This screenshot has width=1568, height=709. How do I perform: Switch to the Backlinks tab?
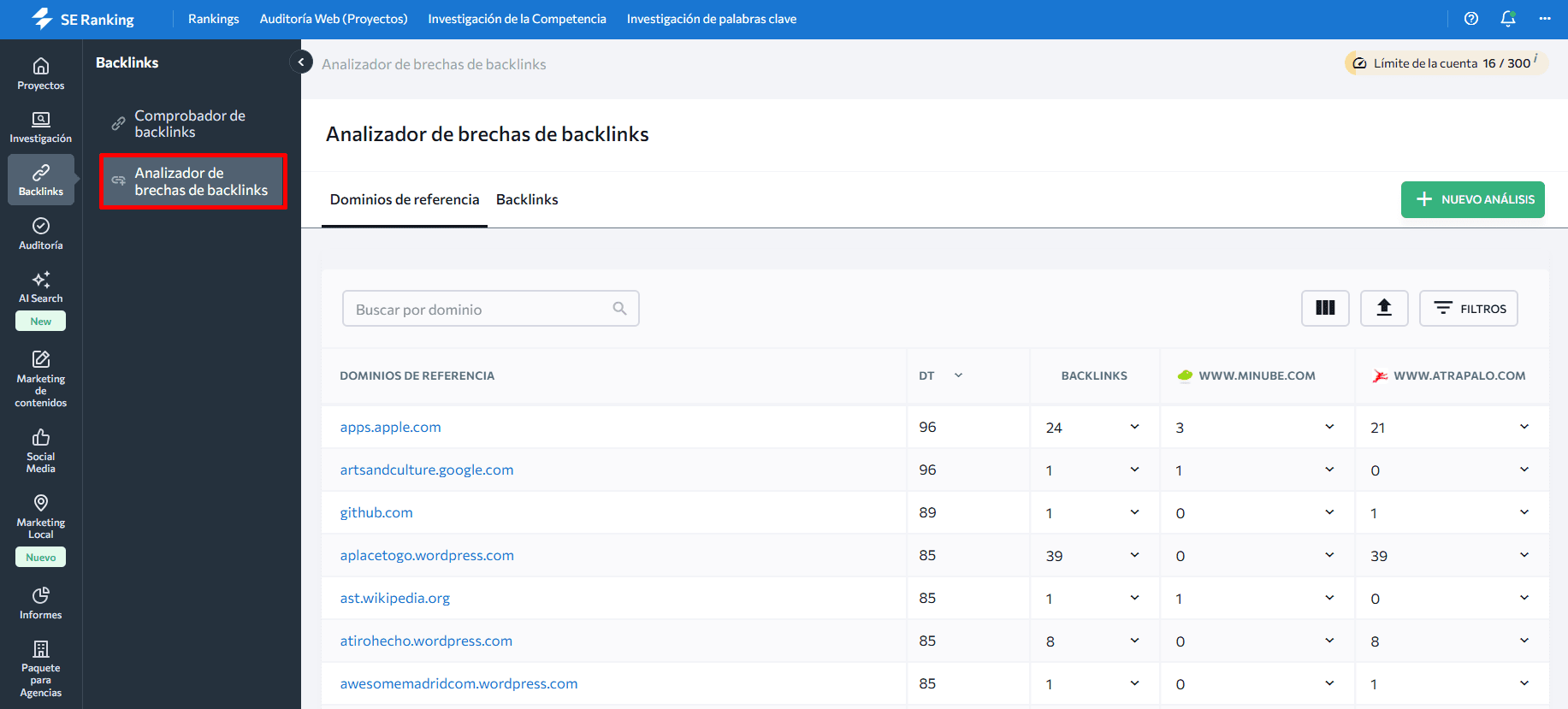(x=527, y=199)
